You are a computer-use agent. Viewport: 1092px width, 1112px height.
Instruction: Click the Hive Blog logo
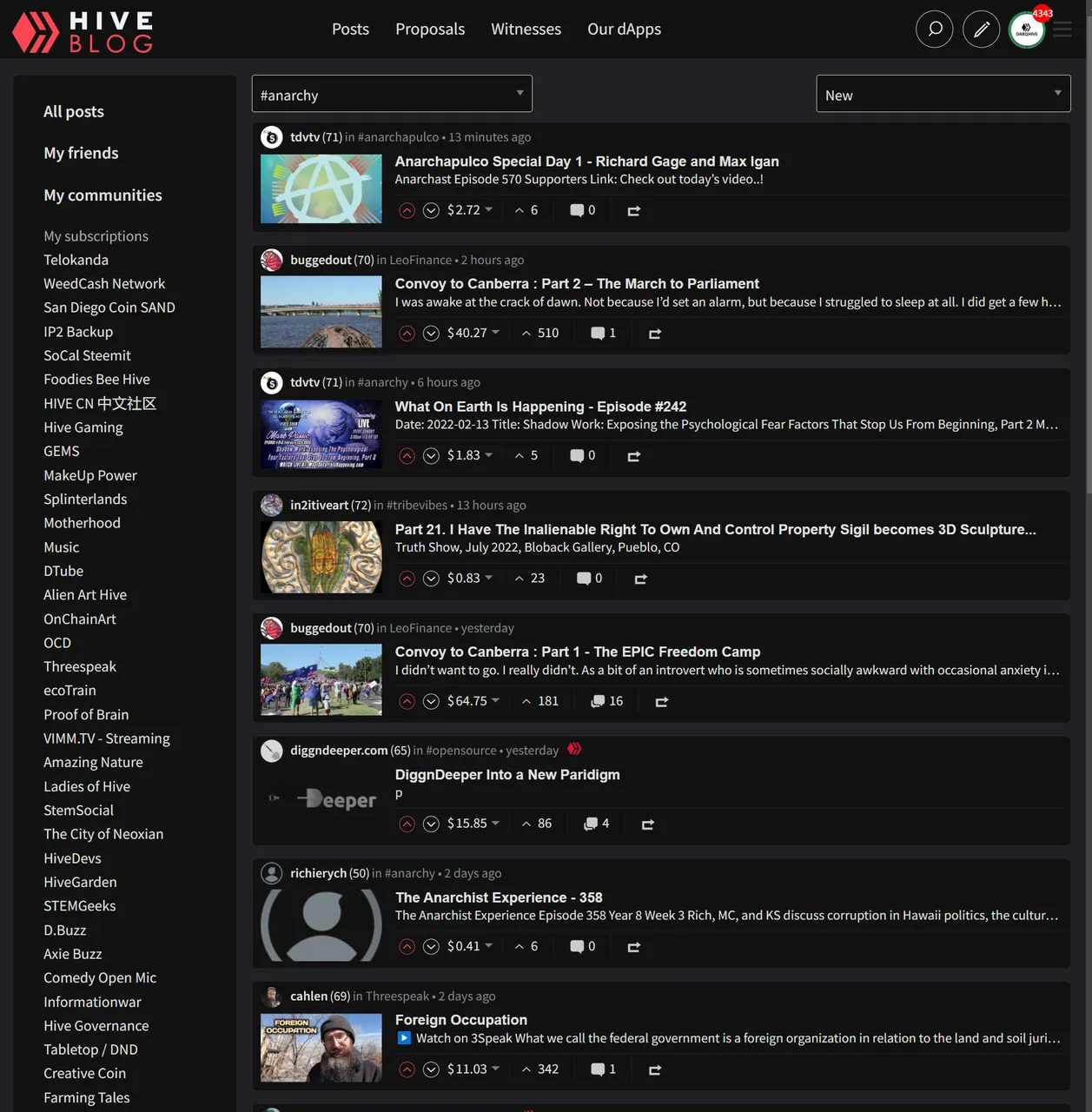click(83, 31)
